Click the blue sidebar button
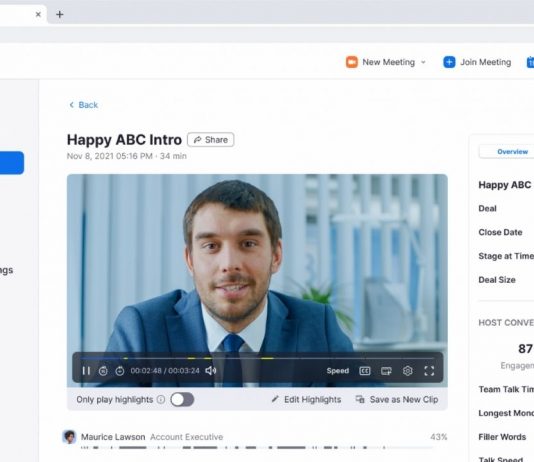The image size is (534, 462). click(x=12, y=163)
